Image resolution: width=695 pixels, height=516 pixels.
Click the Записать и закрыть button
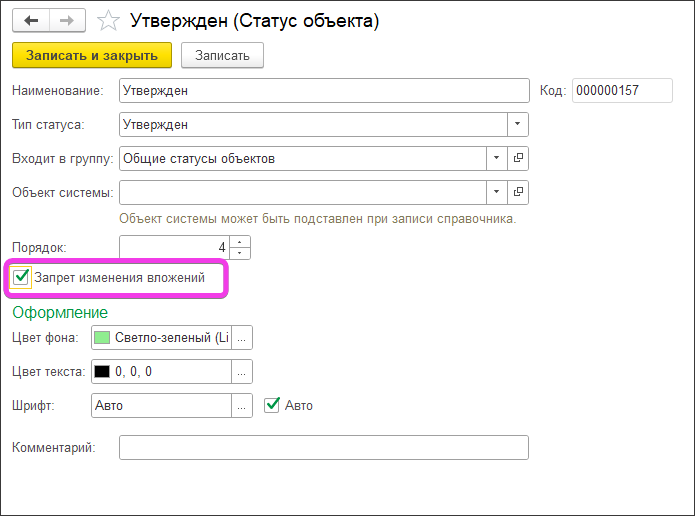pos(92,55)
